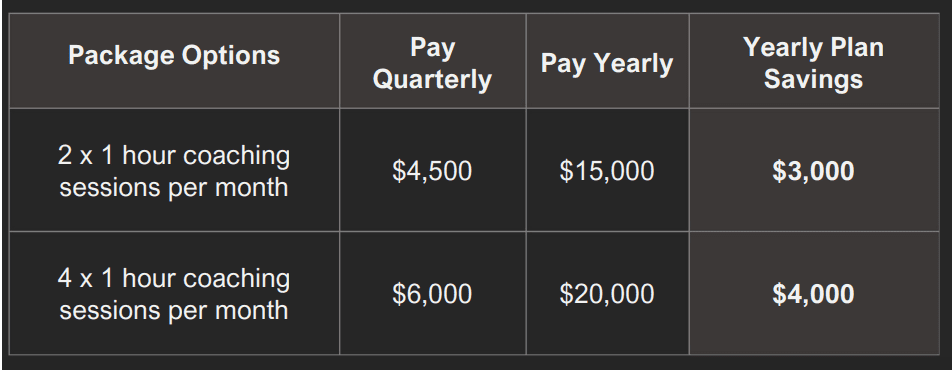Click the $20,000 yearly price
This screenshot has height=370, width=952.
tap(607, 294)
